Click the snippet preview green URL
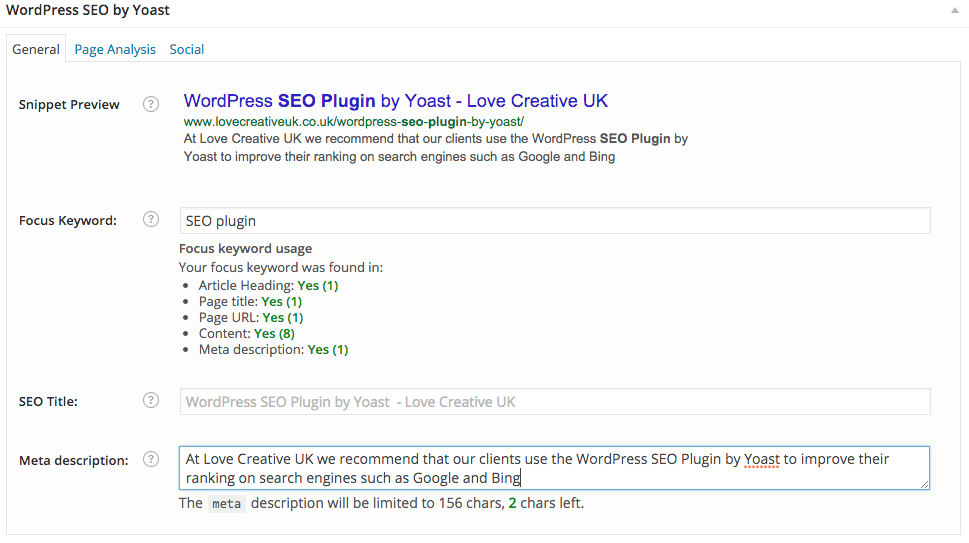Screen dimensions: 969x543 353,122
